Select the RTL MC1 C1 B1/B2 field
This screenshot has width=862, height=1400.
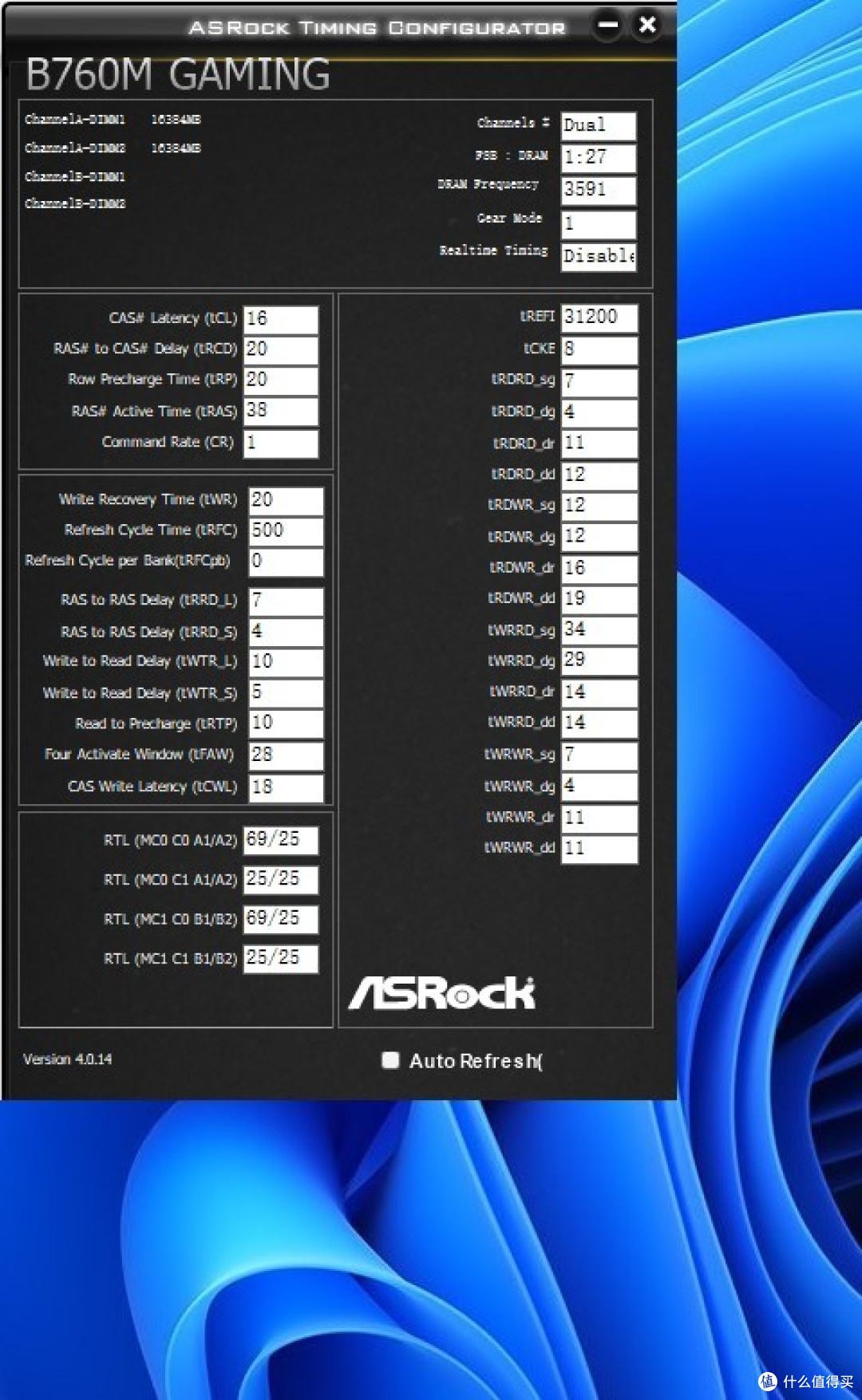click(x=281, y=958)
